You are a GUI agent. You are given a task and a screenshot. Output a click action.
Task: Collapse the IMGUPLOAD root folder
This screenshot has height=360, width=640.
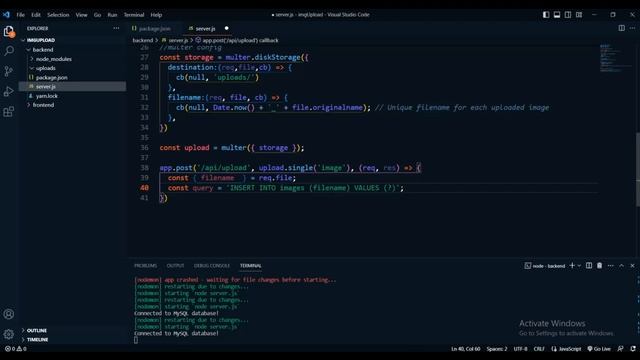pyautogui.click(x=73, y=40)
